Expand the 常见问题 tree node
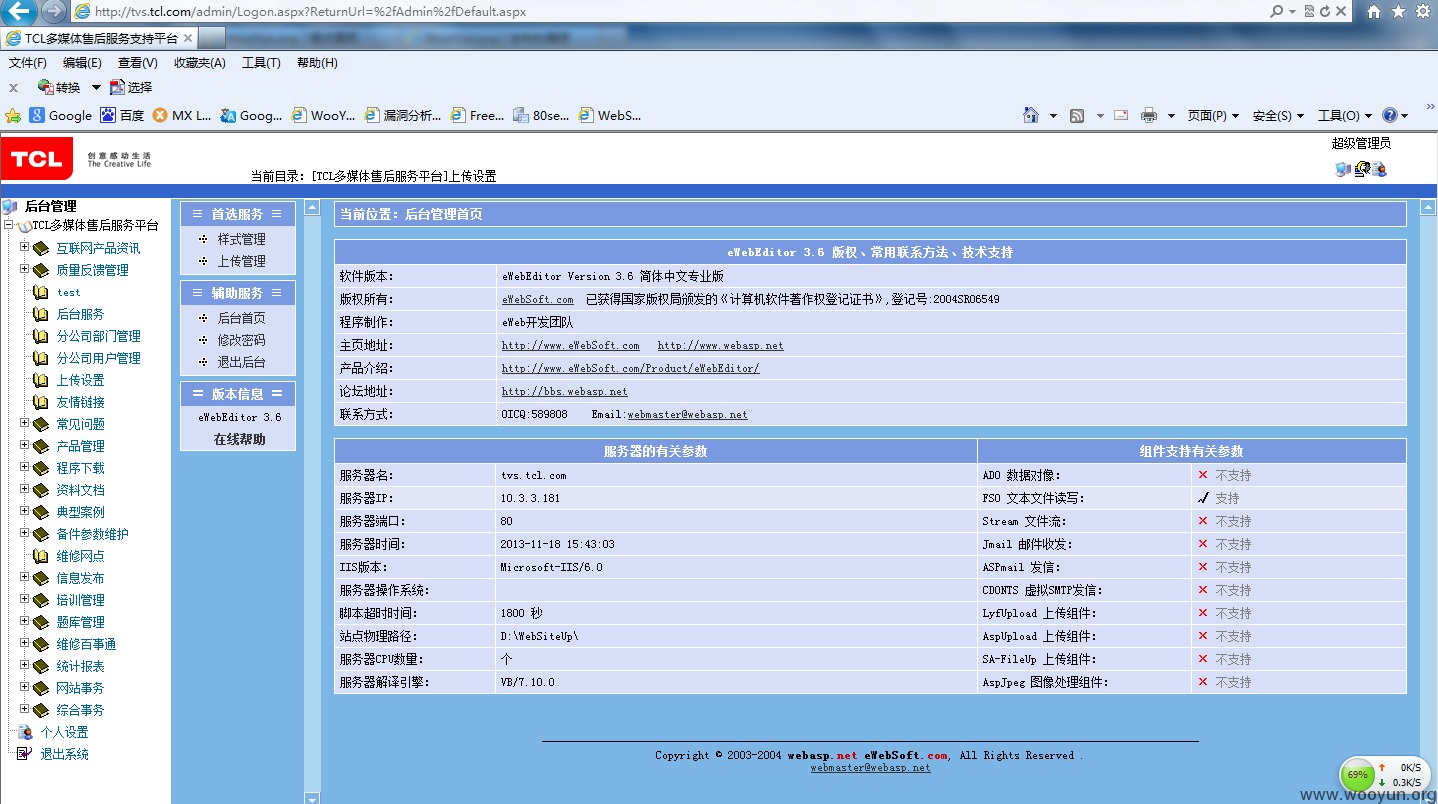This screenshot has width=1438, height=804. pyautogui.click(x=24, y=423)
